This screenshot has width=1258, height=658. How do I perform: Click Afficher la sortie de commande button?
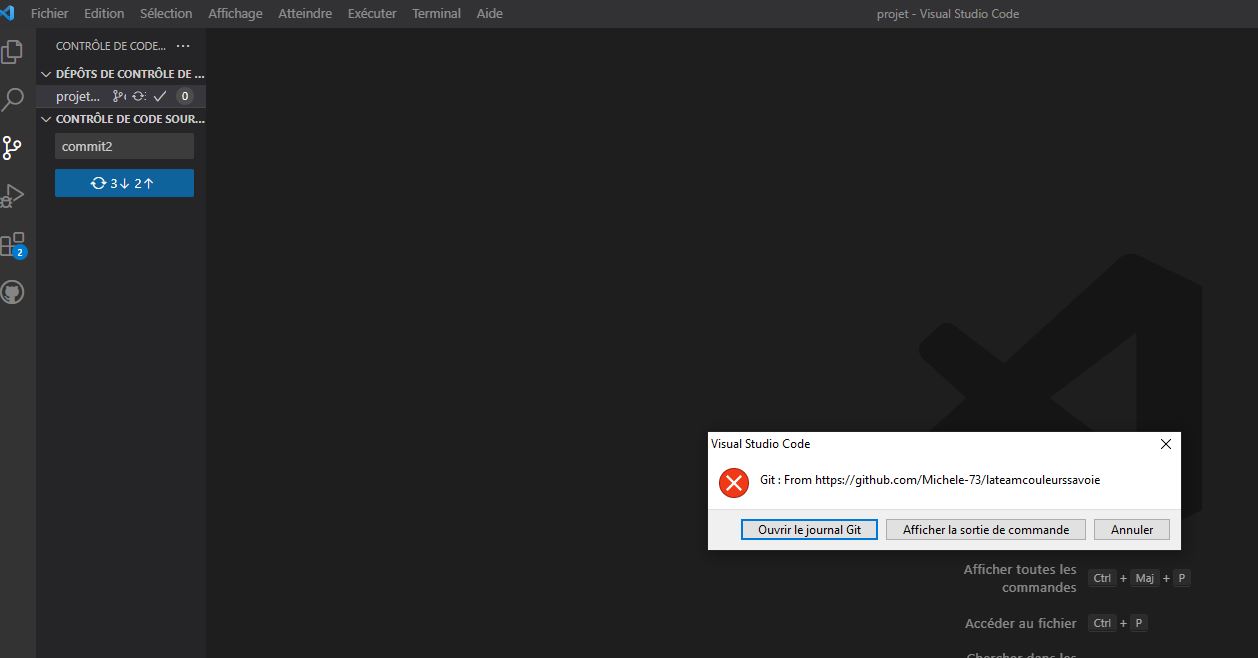pyautogui.click(x=986, y=530)
